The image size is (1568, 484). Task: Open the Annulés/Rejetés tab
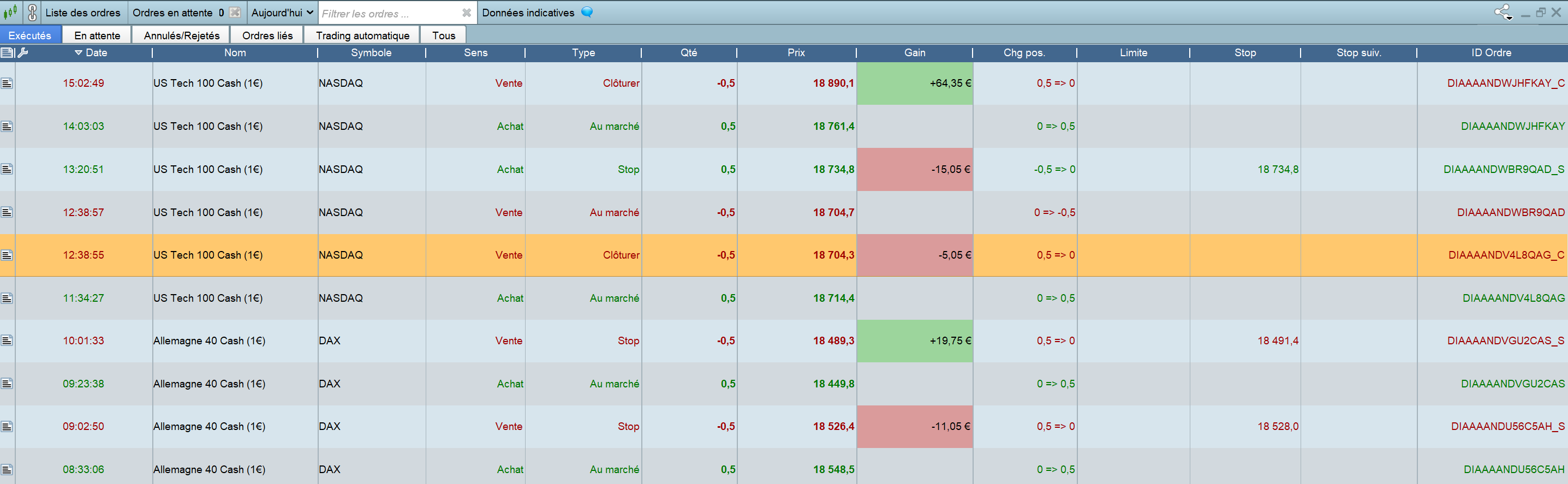coord(181,35)
